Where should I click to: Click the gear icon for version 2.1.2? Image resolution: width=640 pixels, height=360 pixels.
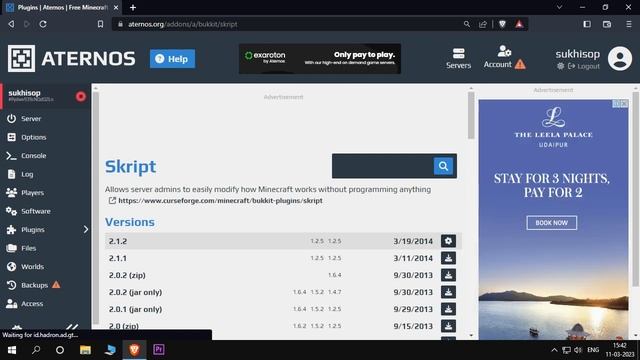click(448, 241)
